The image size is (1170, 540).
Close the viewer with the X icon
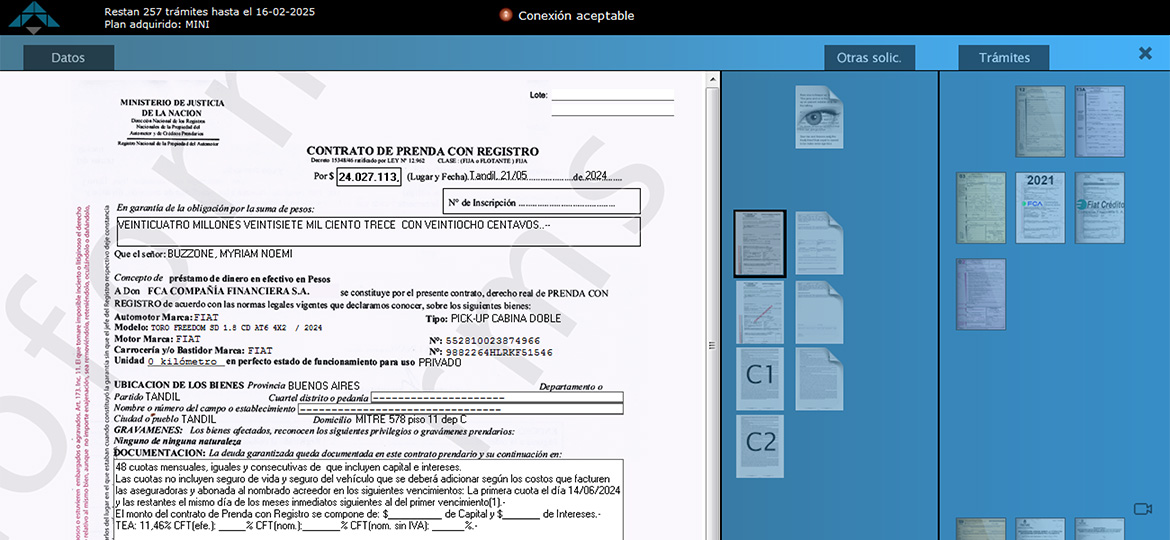click(1145, 54)
